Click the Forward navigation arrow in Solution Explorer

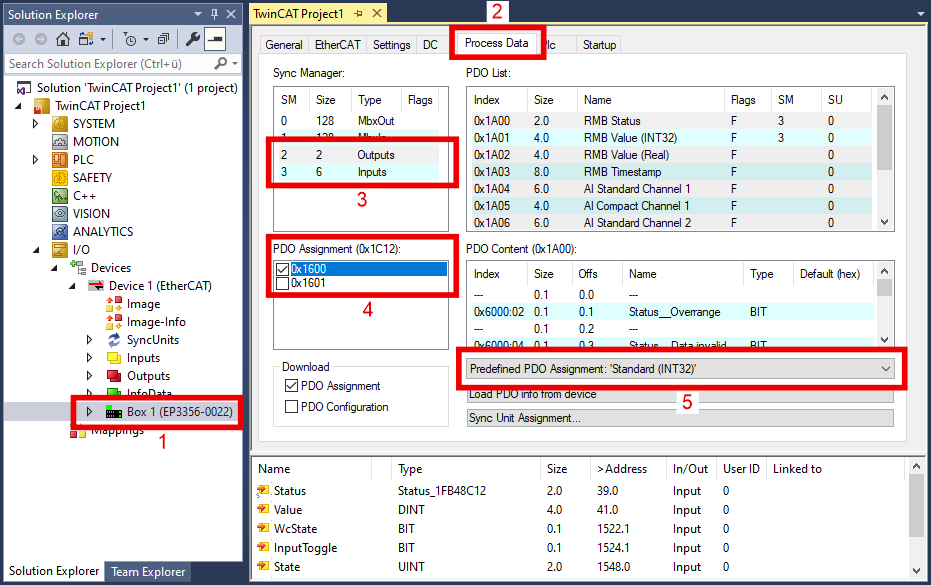click(x=40, y=39)
